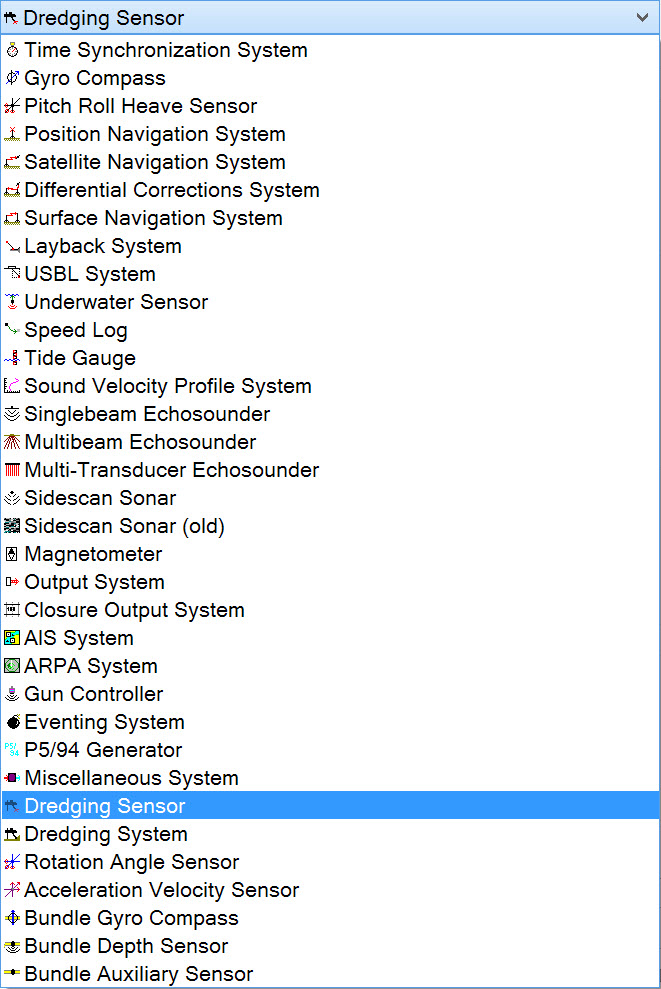This screenshot has width=661, height=989.
Task: Click the Multibeam Echosounder icon
Action: (x=12, y=442)
